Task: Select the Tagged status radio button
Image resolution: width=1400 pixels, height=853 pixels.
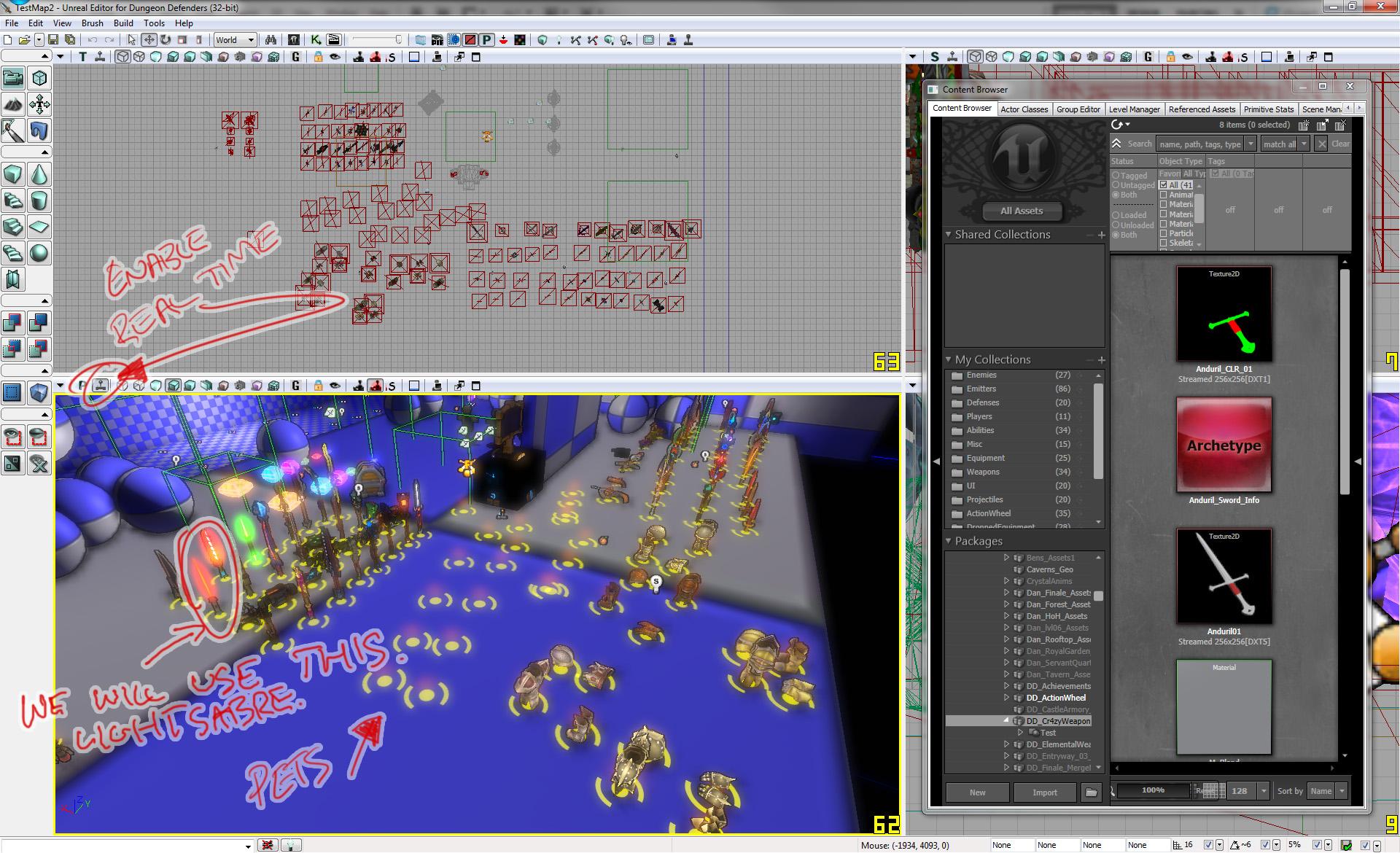Action: click(x=1116, y=176)
